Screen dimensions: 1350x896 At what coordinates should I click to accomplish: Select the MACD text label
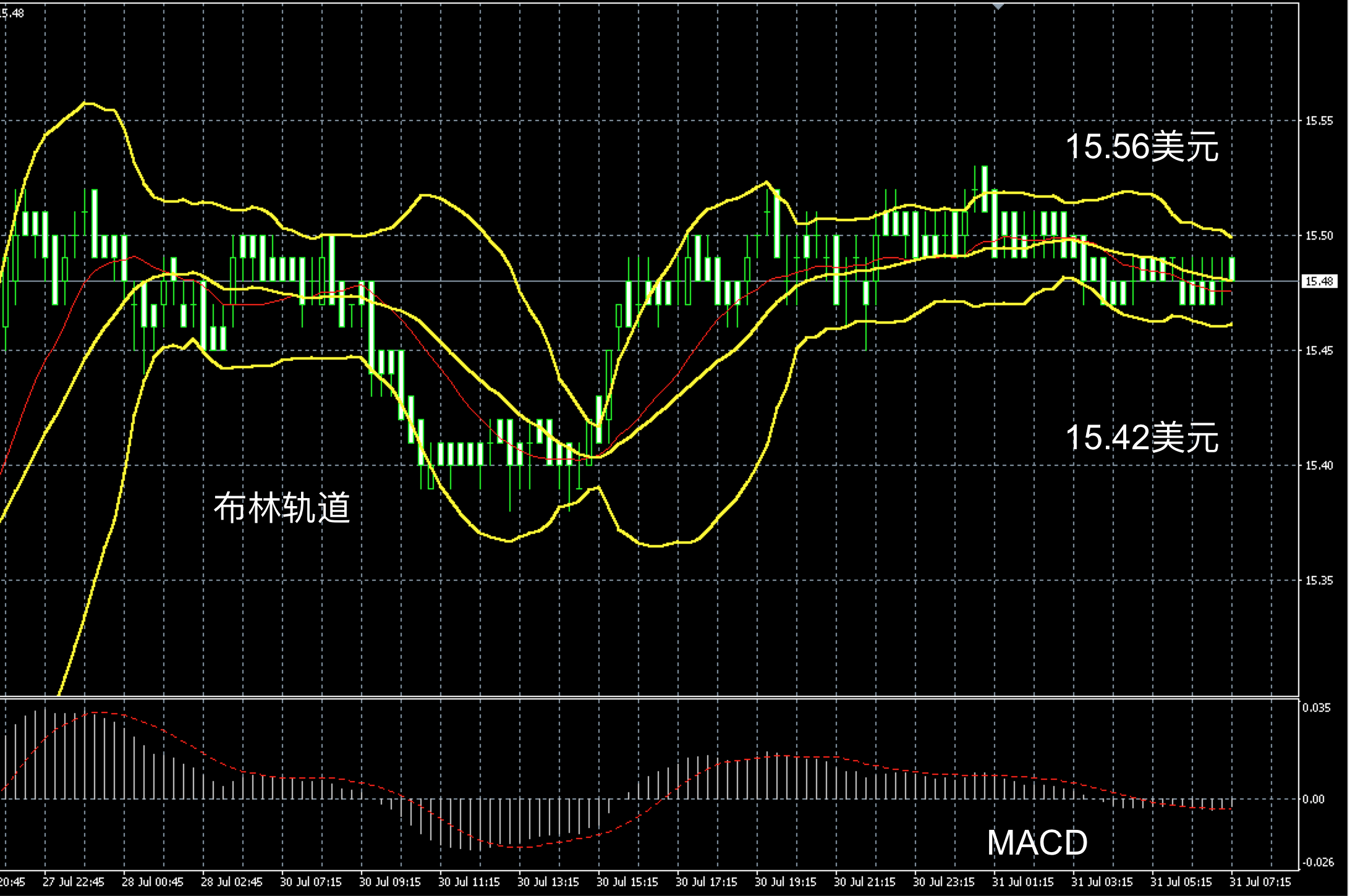[x=1037, y=842]
